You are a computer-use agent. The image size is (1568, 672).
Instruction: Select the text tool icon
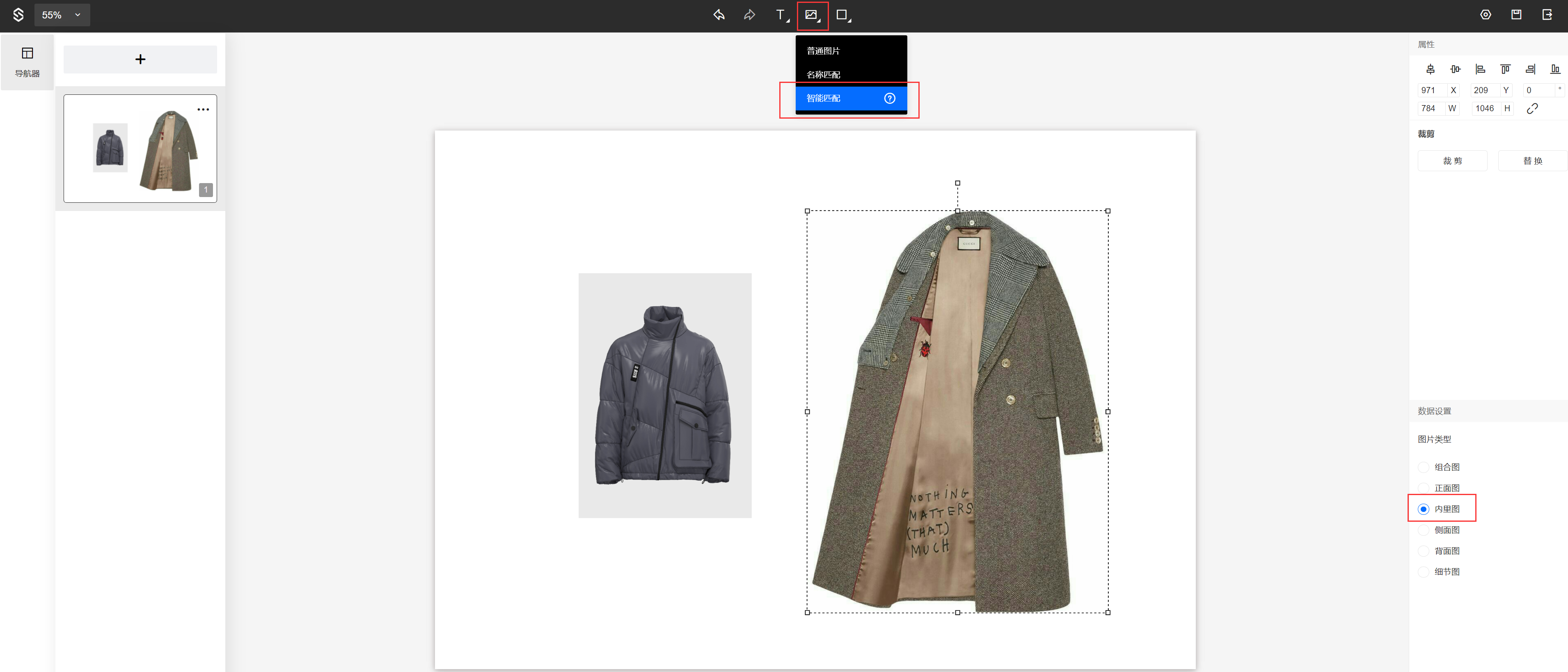coord(781,15)
